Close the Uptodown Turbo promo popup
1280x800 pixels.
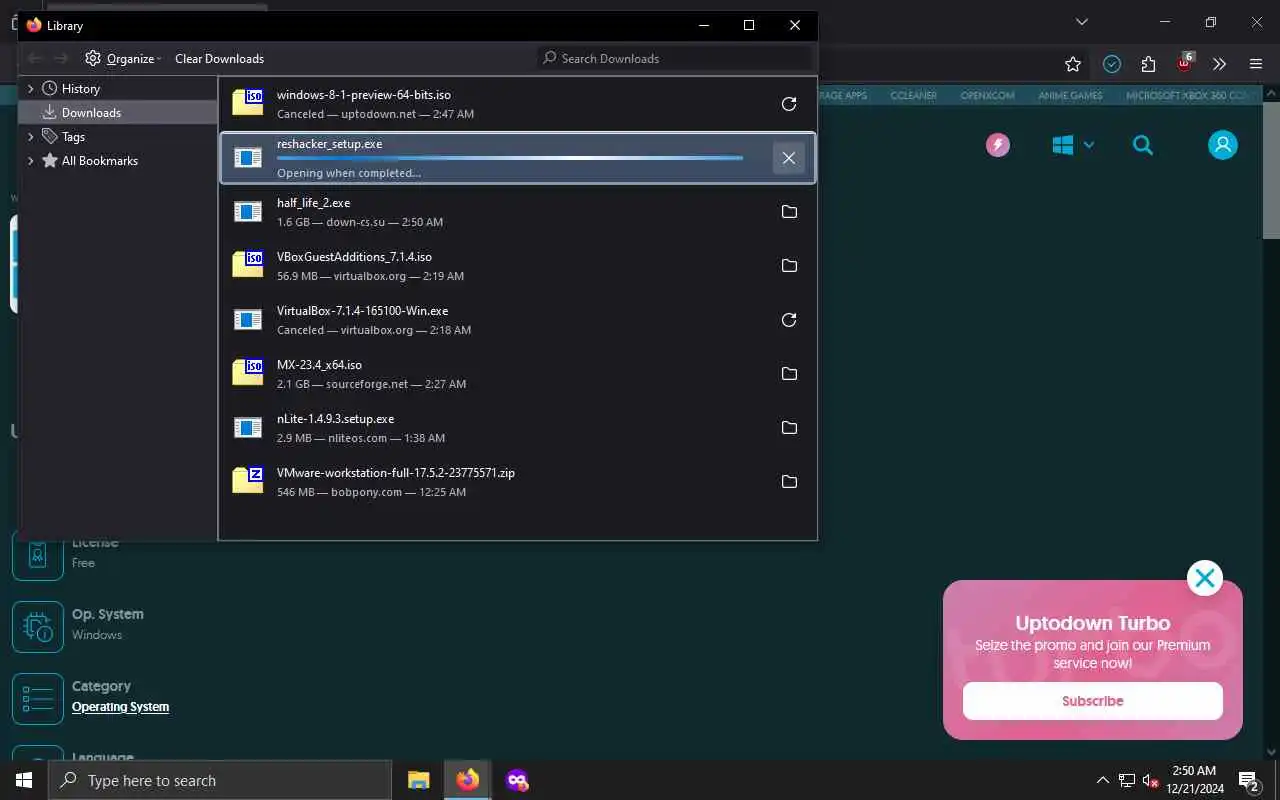pyautogui.click(x=1205, y=578)
